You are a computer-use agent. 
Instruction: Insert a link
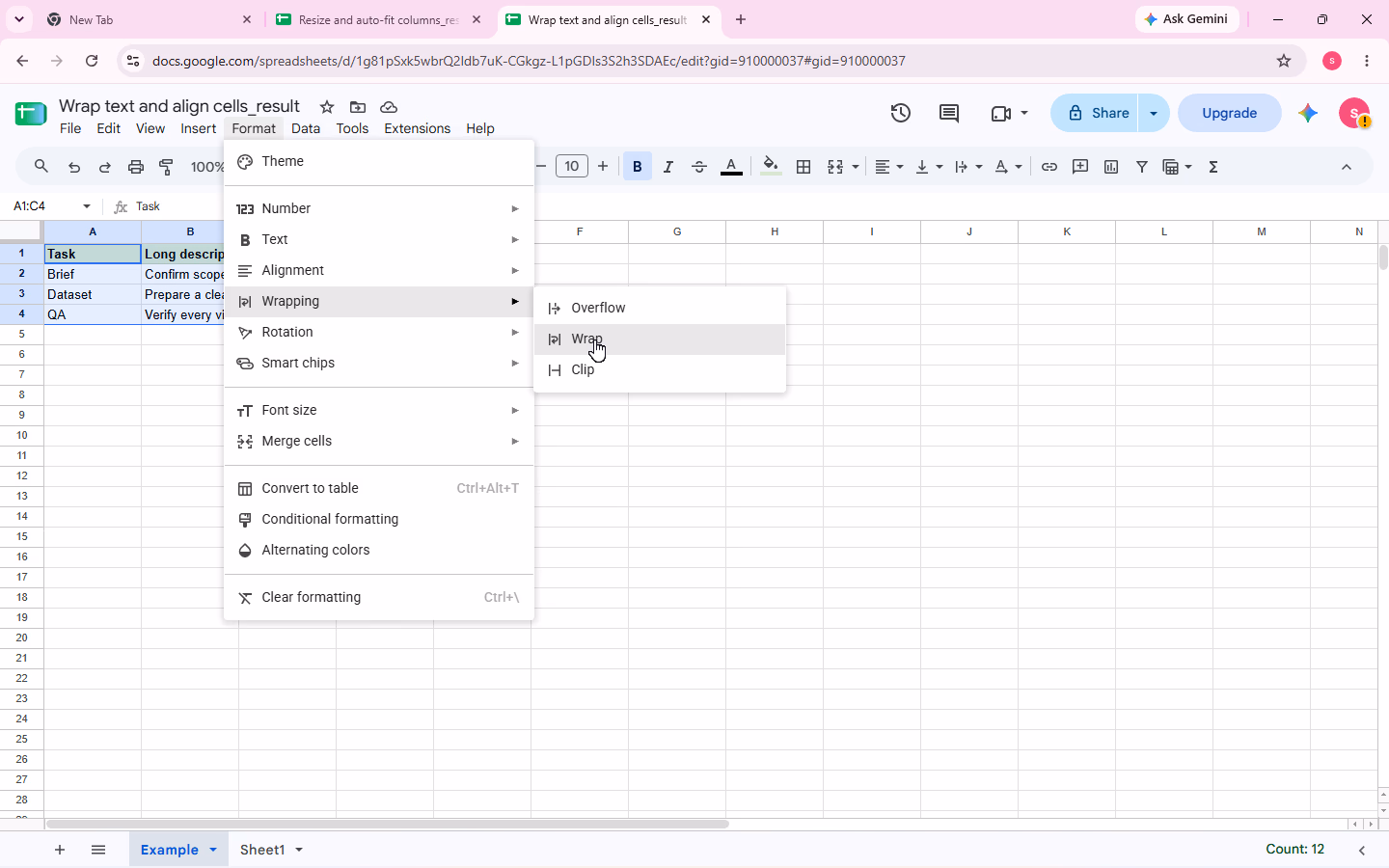click(x=1049, y=167)
